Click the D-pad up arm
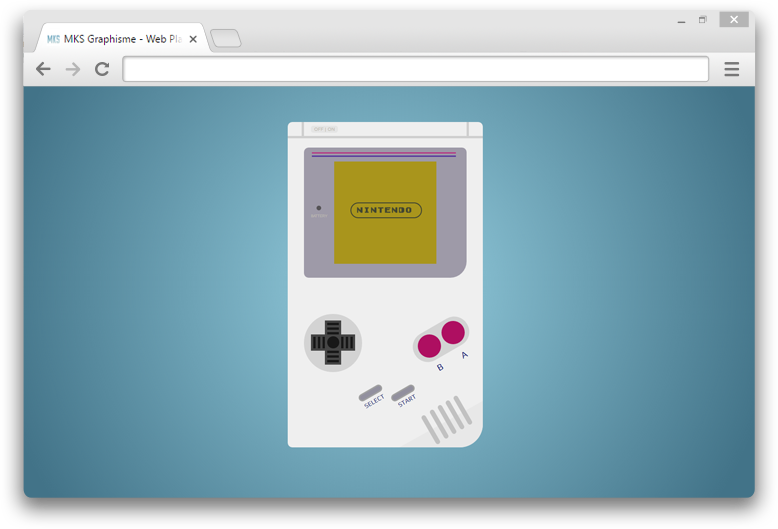Viewport: 778px width, 529px height. [333, 328]
